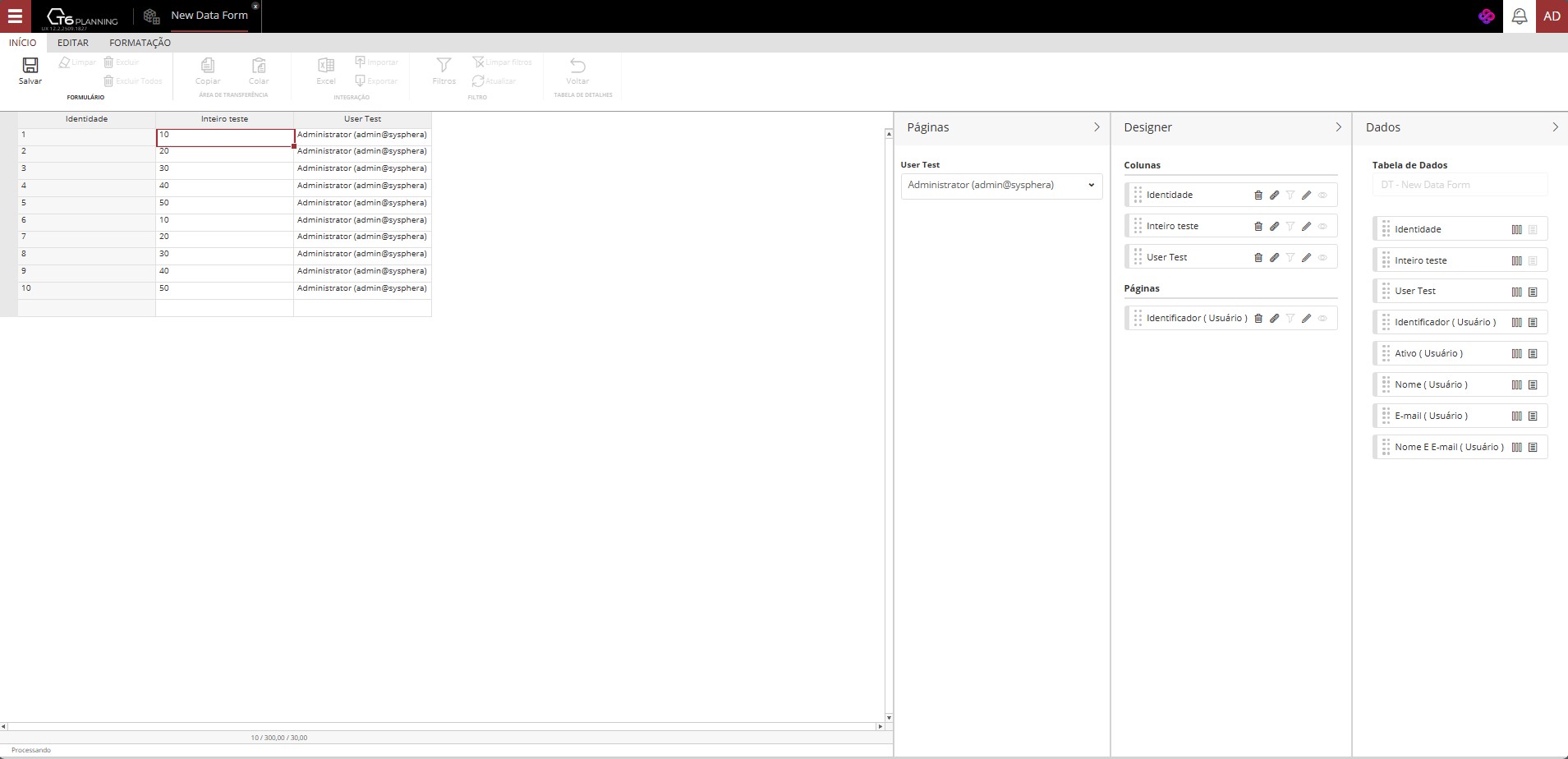Open the User Test dropdown

pos(1000,186)
